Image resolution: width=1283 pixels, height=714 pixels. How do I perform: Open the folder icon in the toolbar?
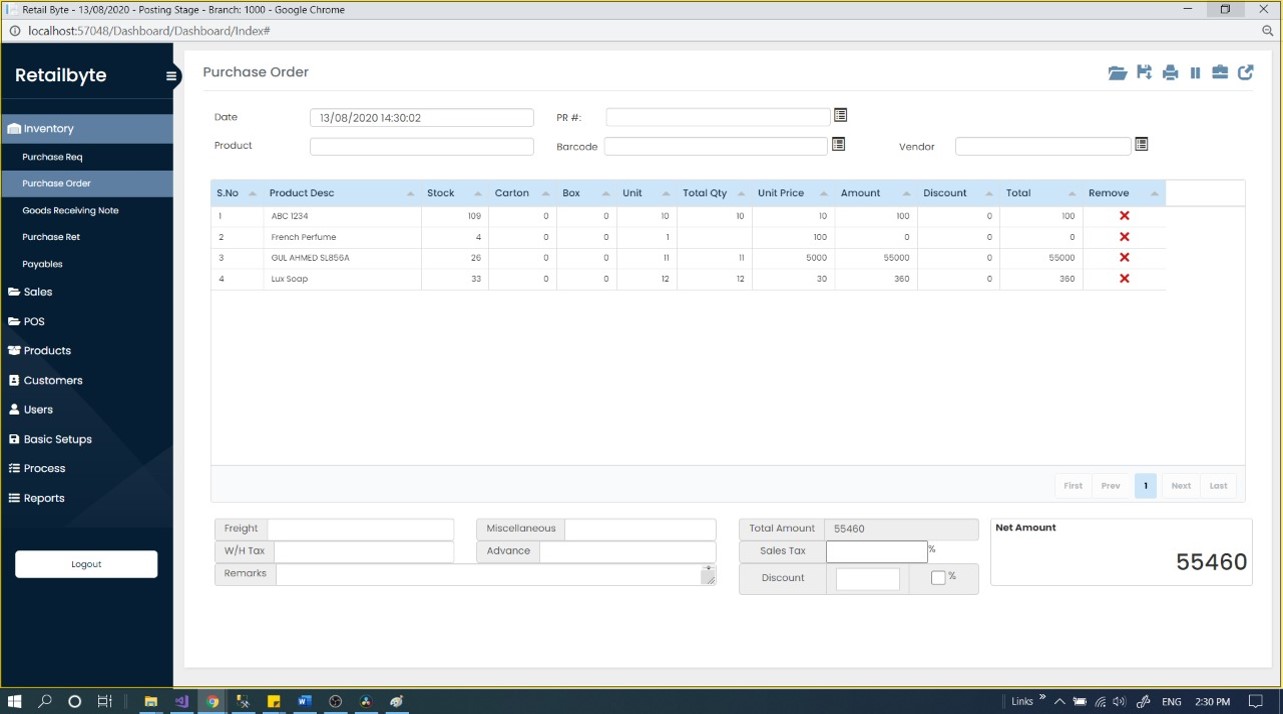tap(1118, 73)
